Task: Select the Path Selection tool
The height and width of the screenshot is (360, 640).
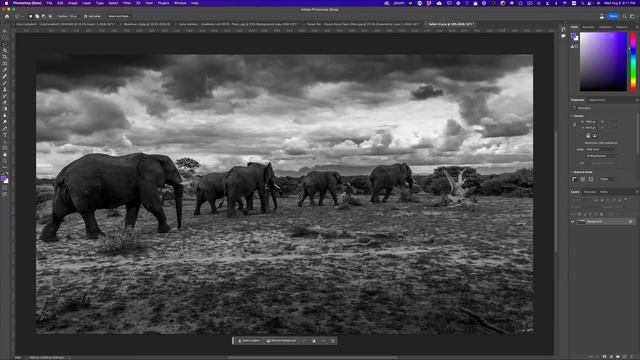Action: click(x=5, y=141)
